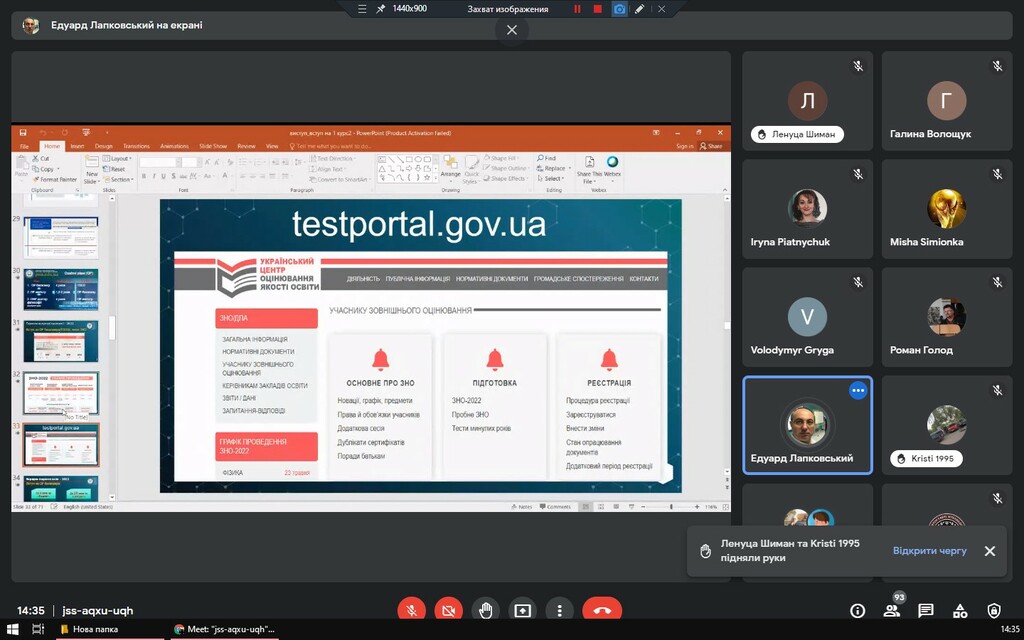Switch to the Design tab in PowerPoint
The image size is (1024, 640).
click(104, 146)
